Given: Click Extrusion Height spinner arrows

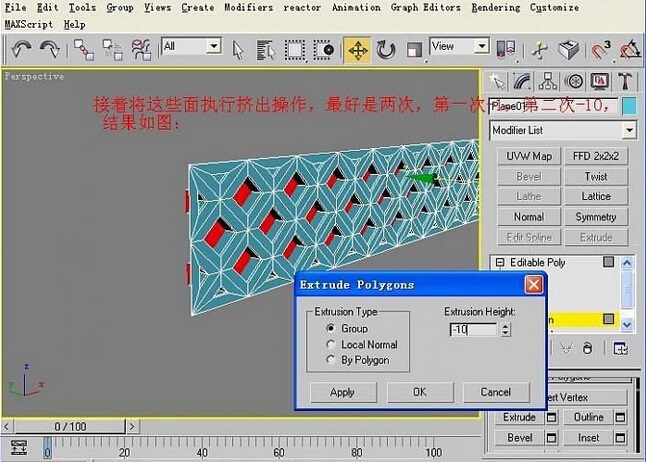Looking at the screenshot, I should [x=506, y=329].
